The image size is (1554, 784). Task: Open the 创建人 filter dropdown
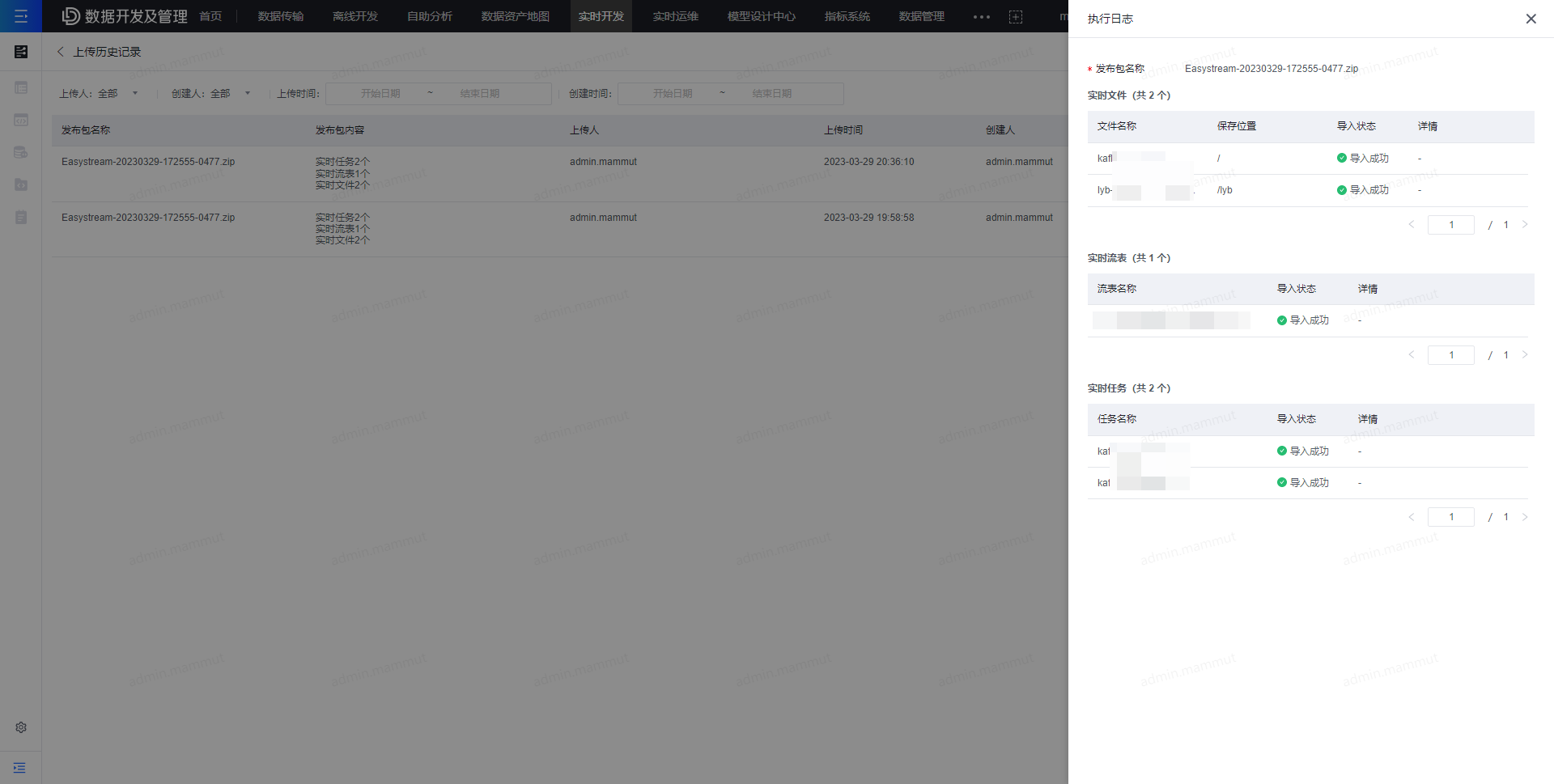231,94
